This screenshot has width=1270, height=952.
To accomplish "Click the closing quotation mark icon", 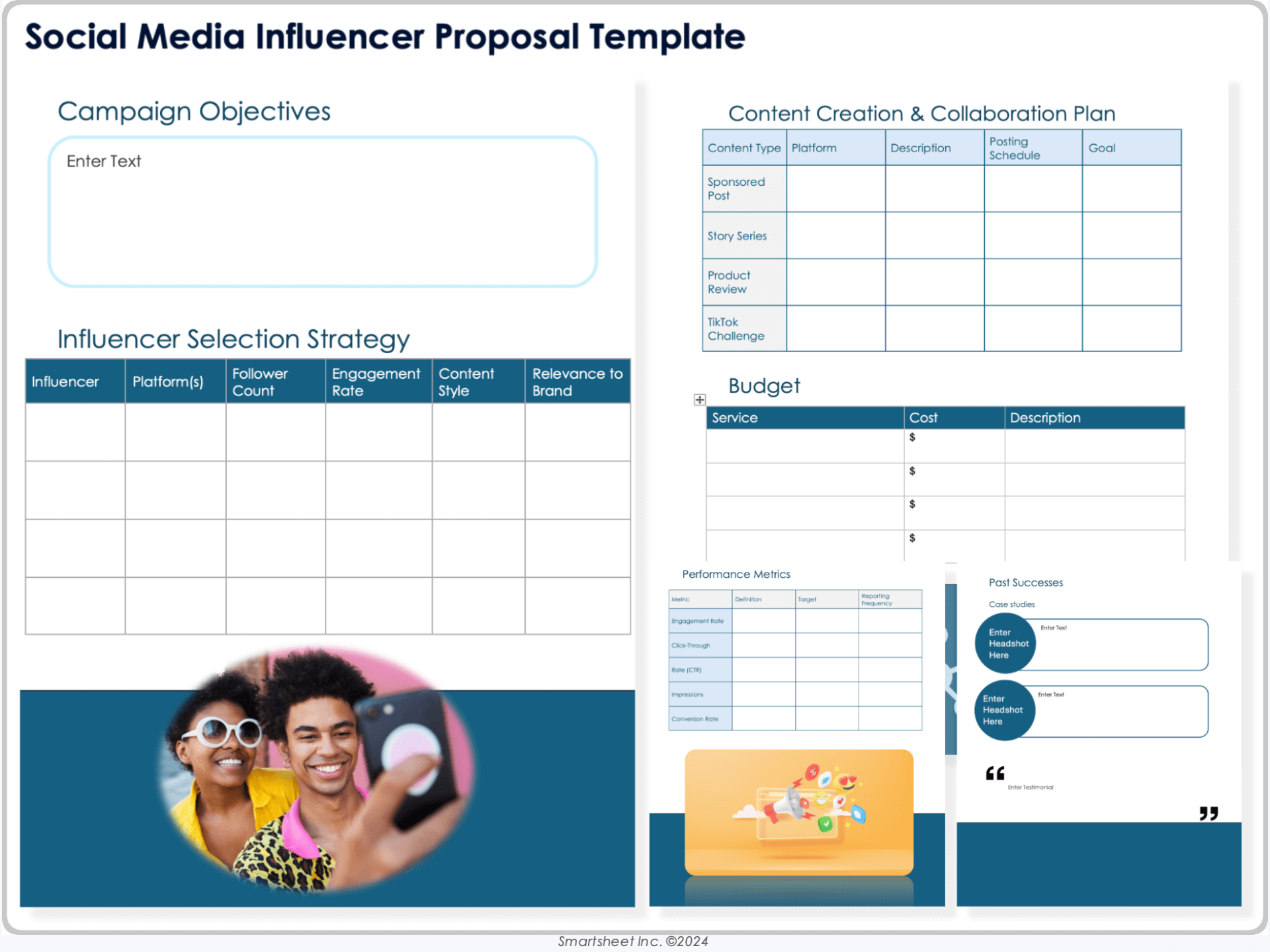I will [x=1208, y=813].
